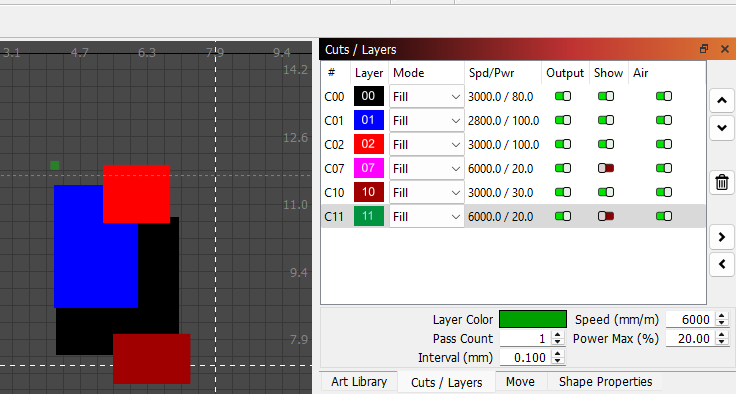
Task: Click the green Layer Color swatch
Action: pos(533,319)
